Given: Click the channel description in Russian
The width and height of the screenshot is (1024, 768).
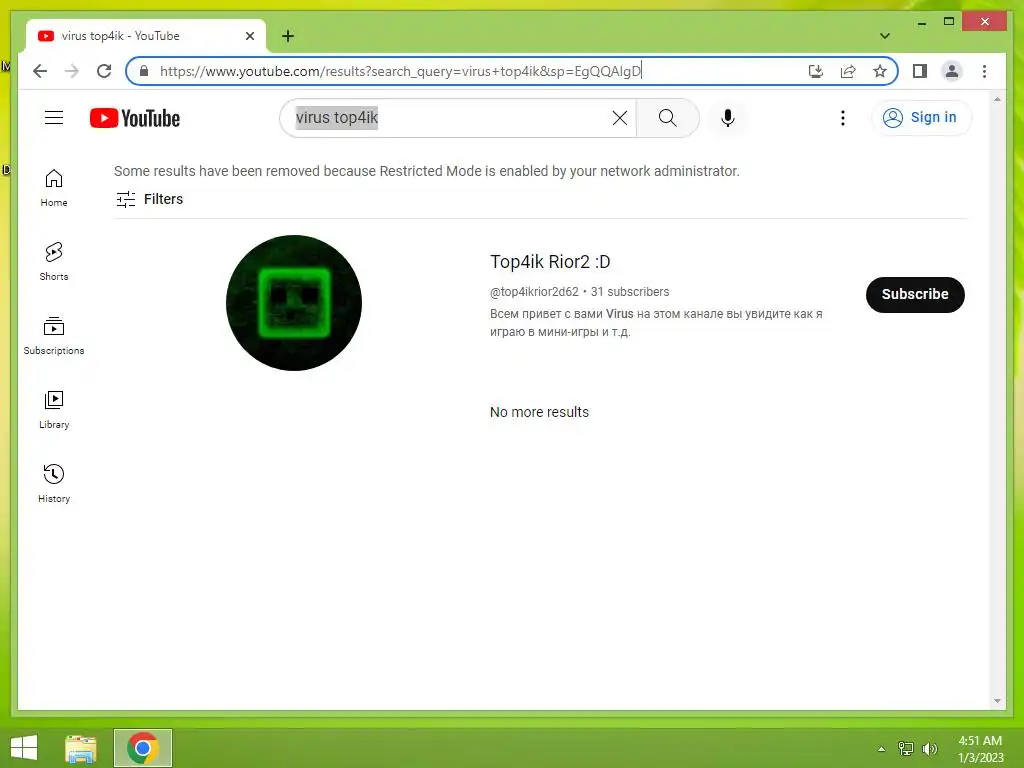Looking at the screenshot, I should click(656, 323).
